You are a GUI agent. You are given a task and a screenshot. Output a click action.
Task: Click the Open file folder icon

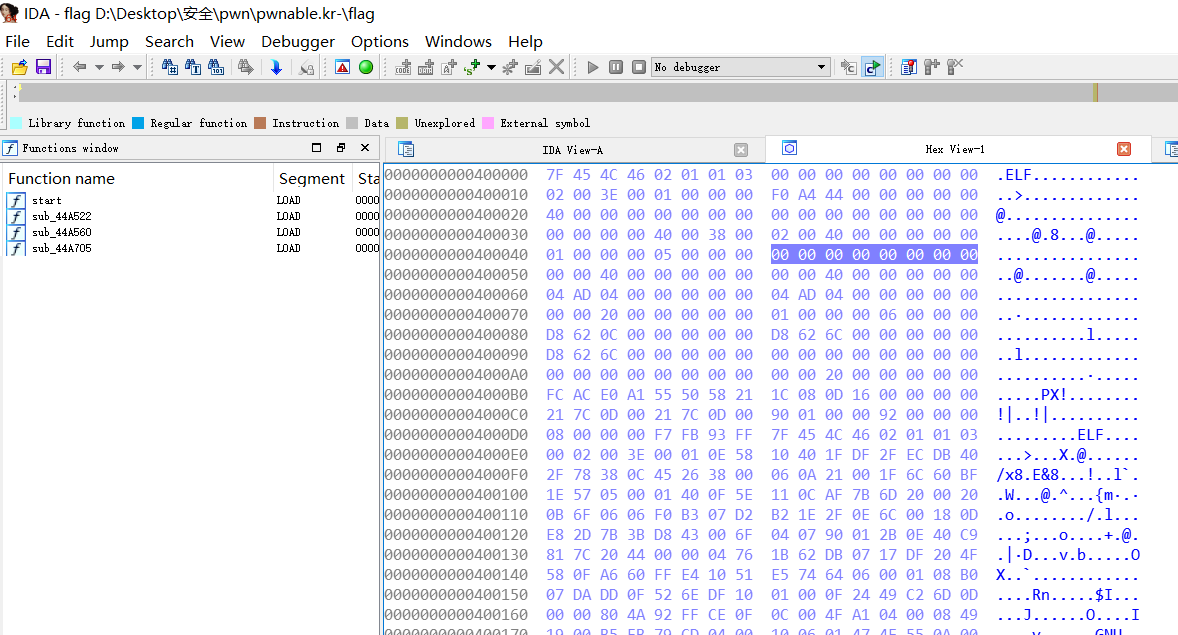click(20, 67)
